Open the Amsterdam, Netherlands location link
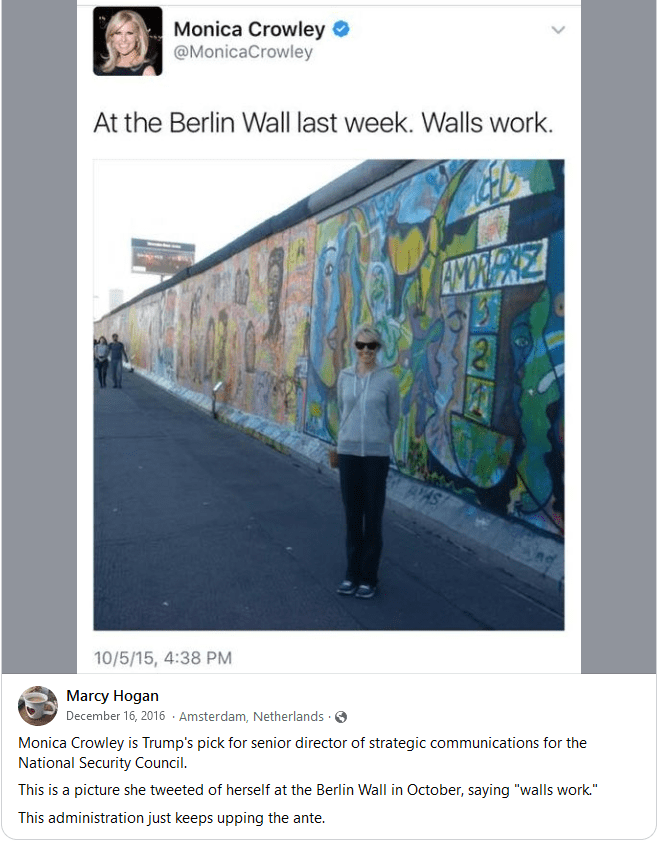 [x=251, y=717]
